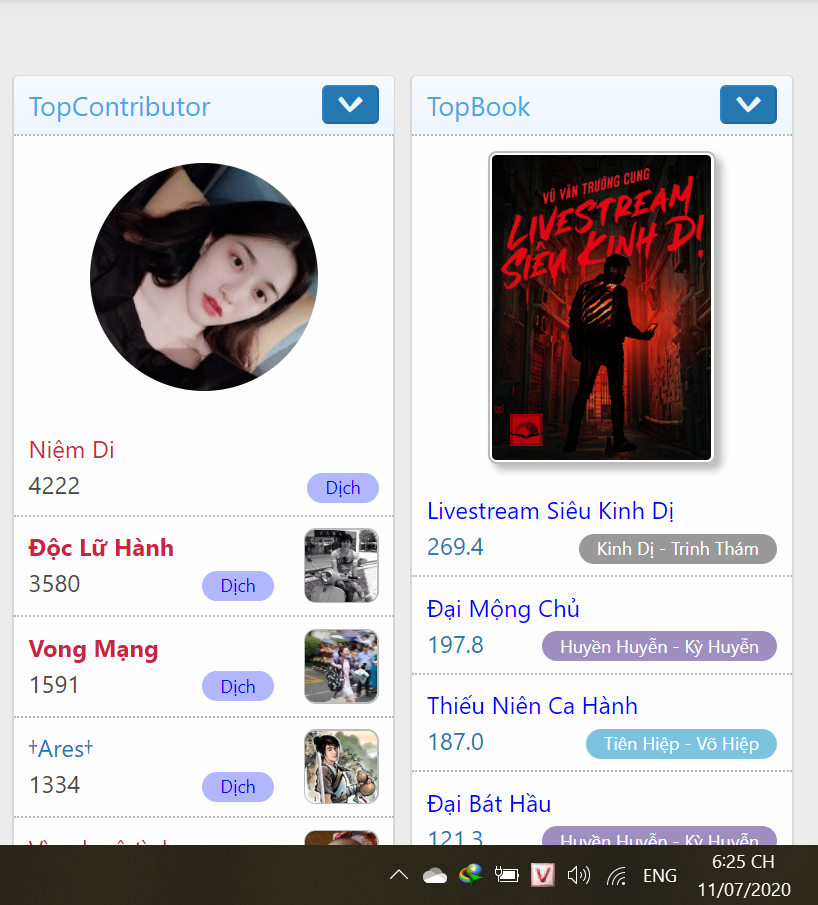818x905 pixels.
Task: Open the speaker volume icon
Action: pos(578,876)
